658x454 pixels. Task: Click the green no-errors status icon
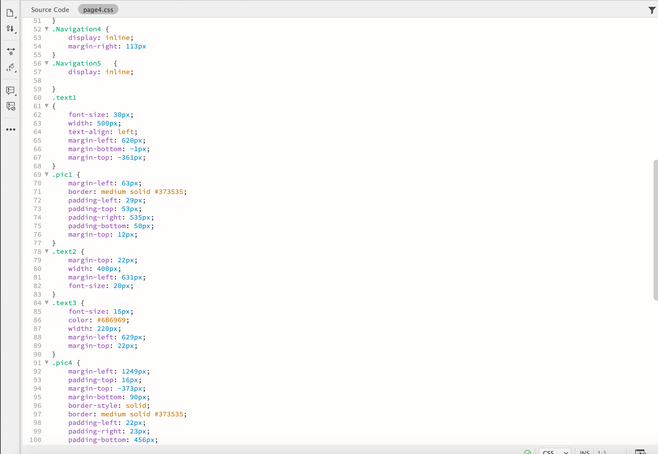[527, 452]
